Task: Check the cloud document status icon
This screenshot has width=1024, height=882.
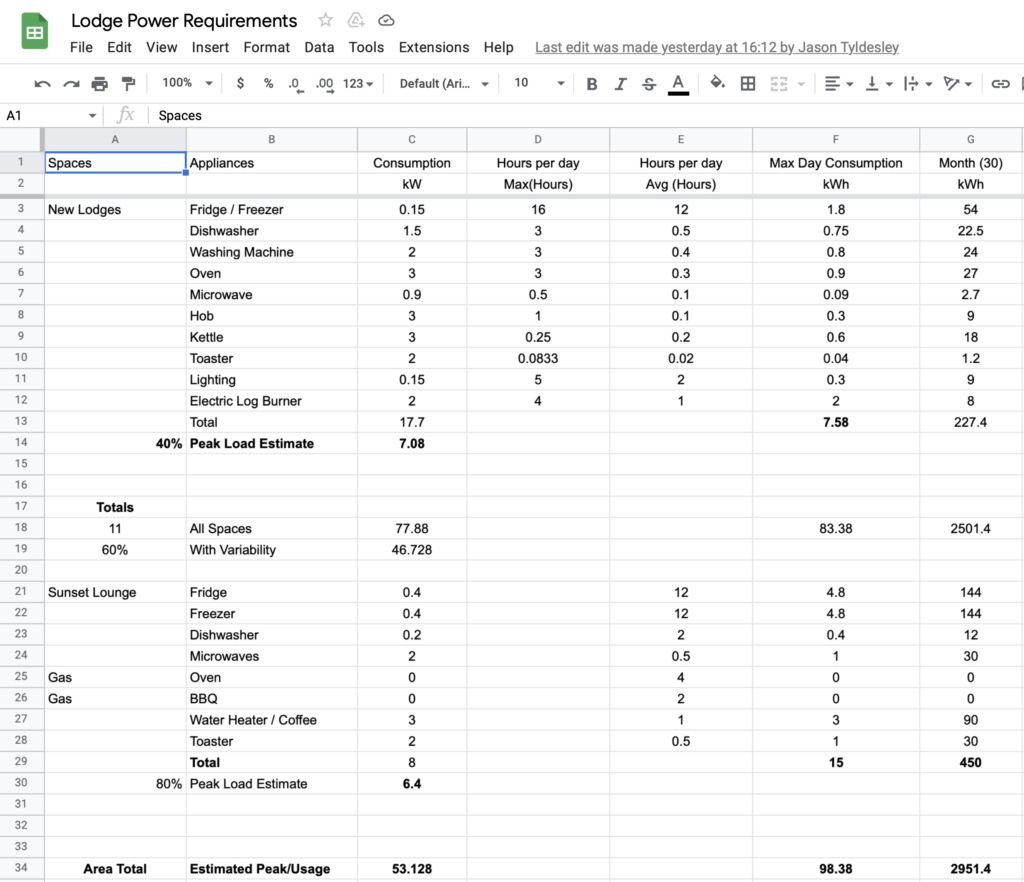Action: (386, 20)
